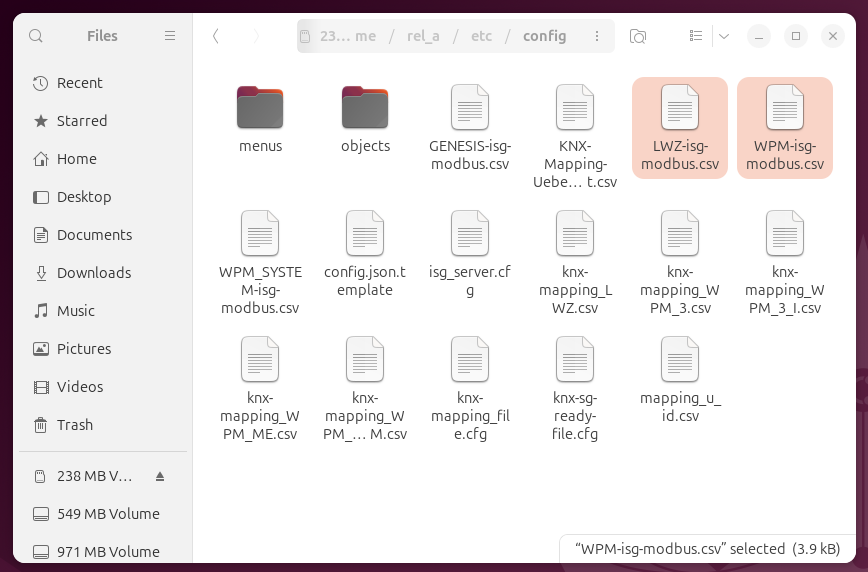This screenshot has width=868, height=572.
Task: Eject the 238 MB volume
Action: 160,476
